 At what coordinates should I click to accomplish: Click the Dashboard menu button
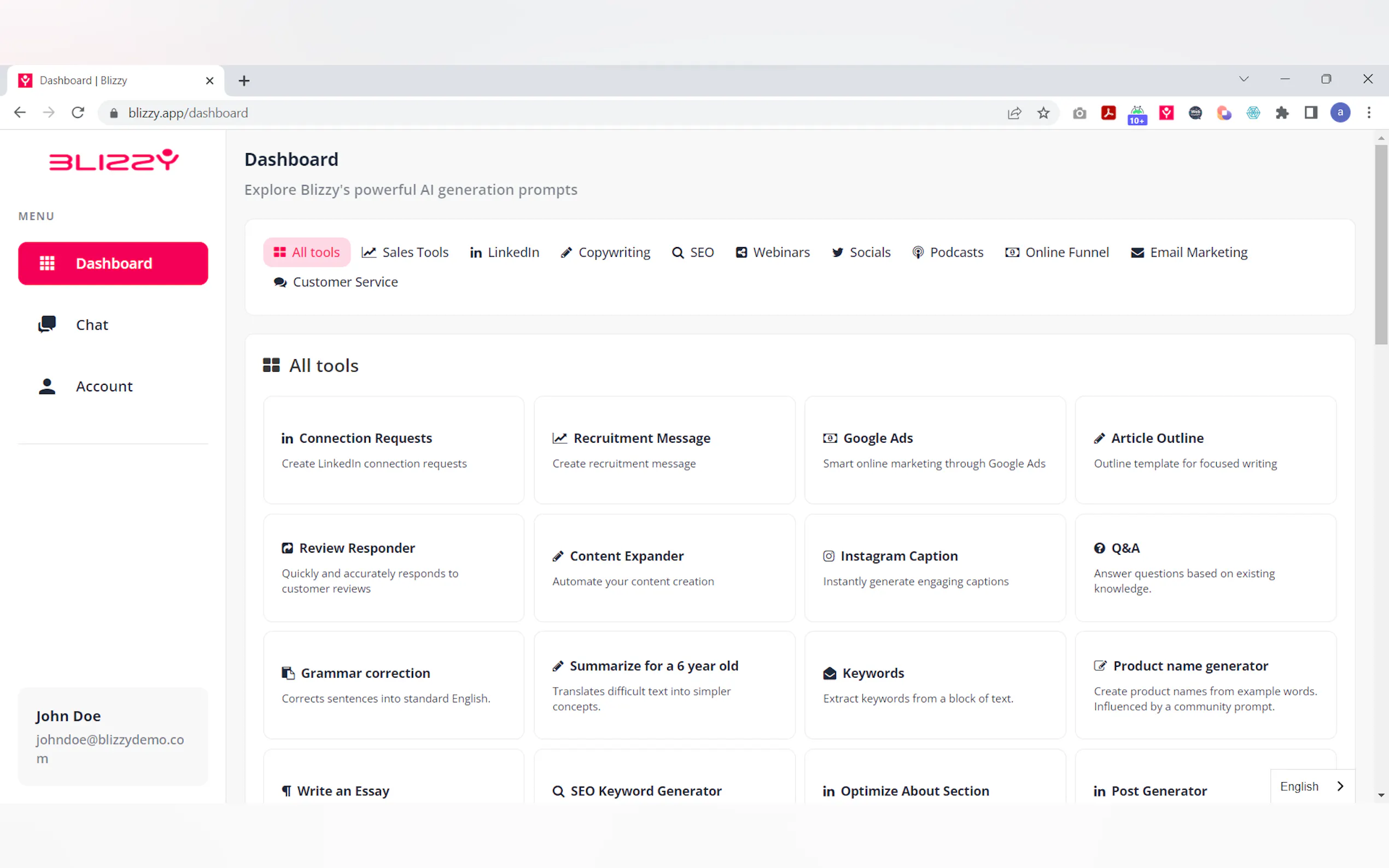click(x=113, y=263)
